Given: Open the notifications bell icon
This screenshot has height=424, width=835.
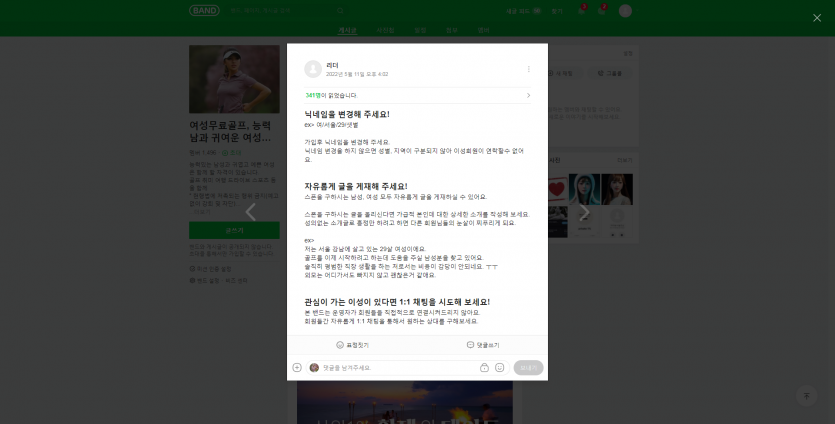Looking at the screenshot, I should (x=581, y=10).
